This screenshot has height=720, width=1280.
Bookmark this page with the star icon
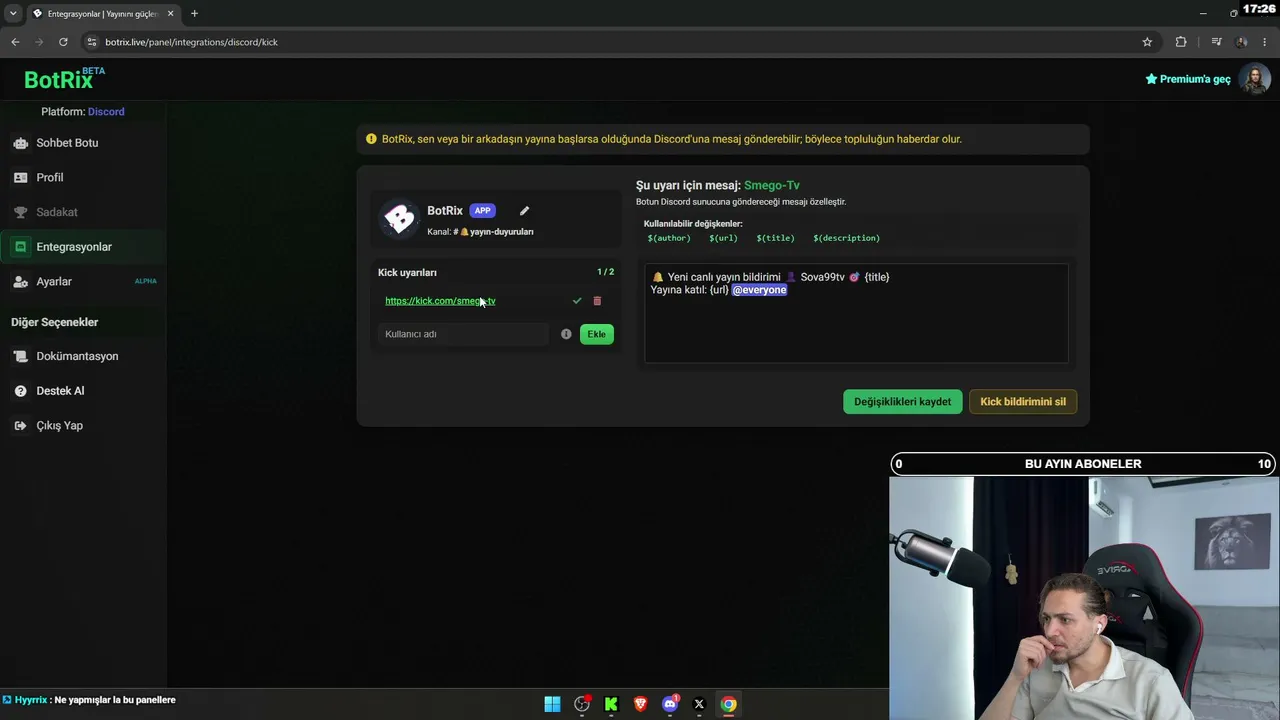click(x=1147, y=42)
